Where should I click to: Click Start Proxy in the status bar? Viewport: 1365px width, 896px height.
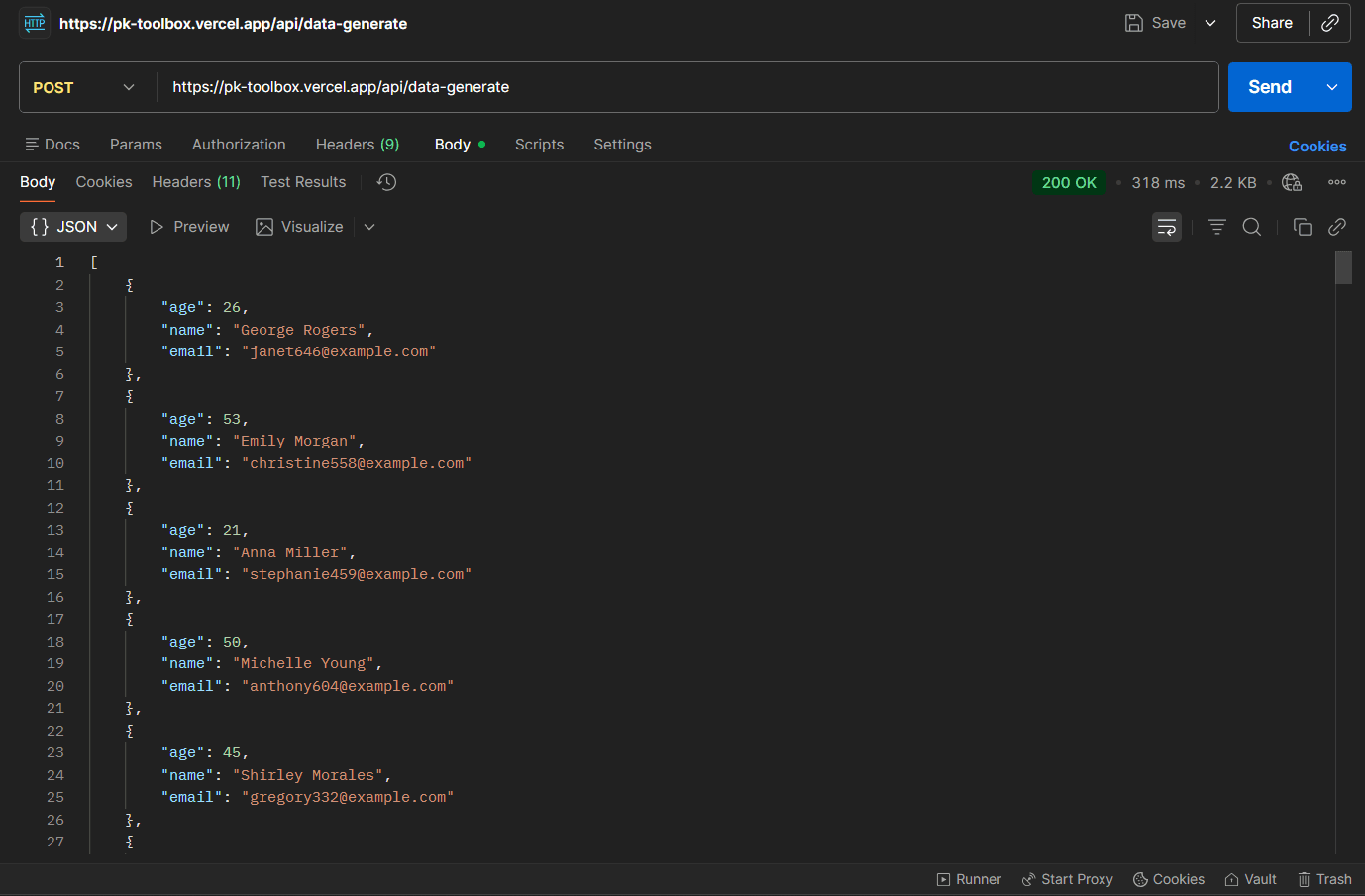tap(1067, 879)
